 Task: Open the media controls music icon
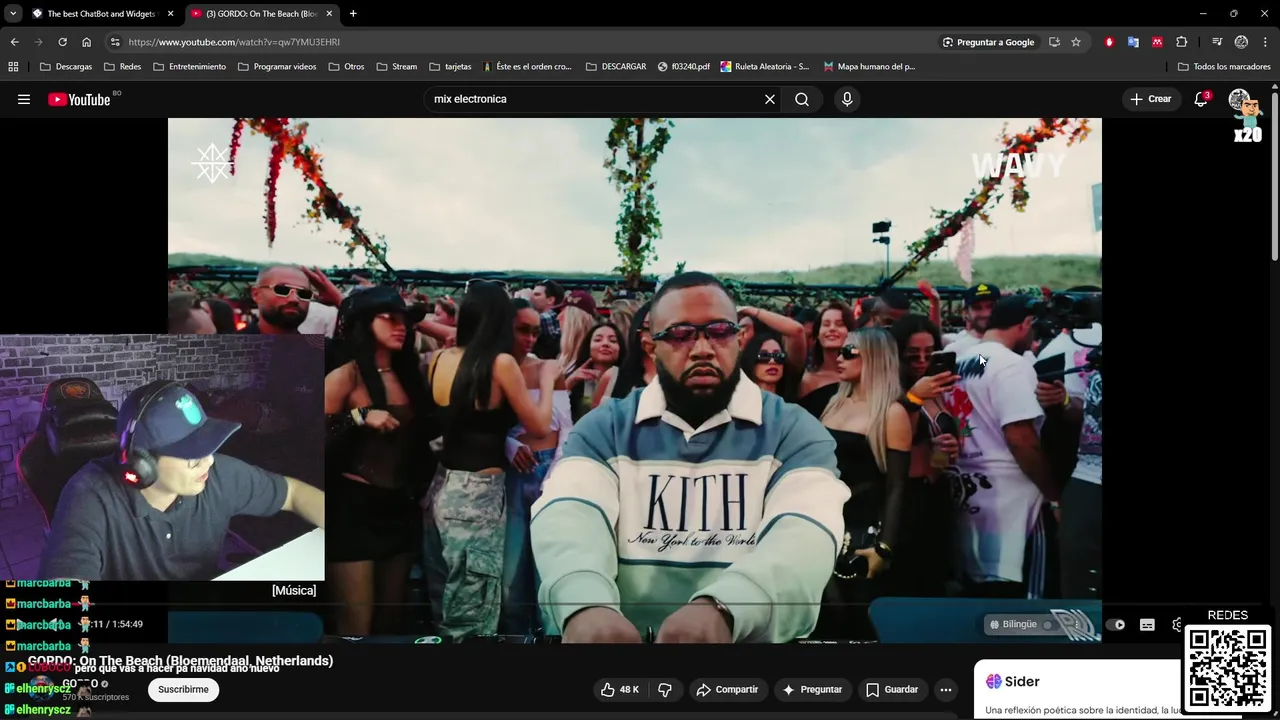[1217, 42]
